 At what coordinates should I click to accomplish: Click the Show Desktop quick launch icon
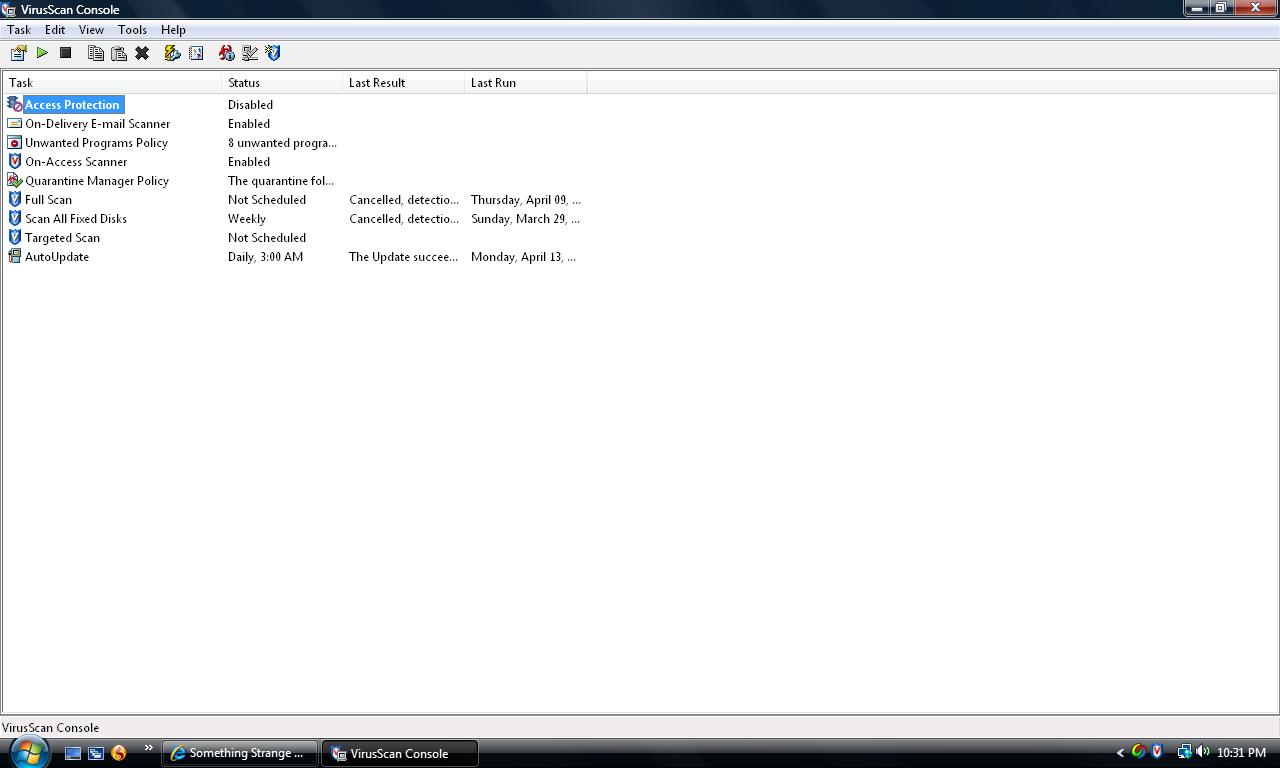72,753
